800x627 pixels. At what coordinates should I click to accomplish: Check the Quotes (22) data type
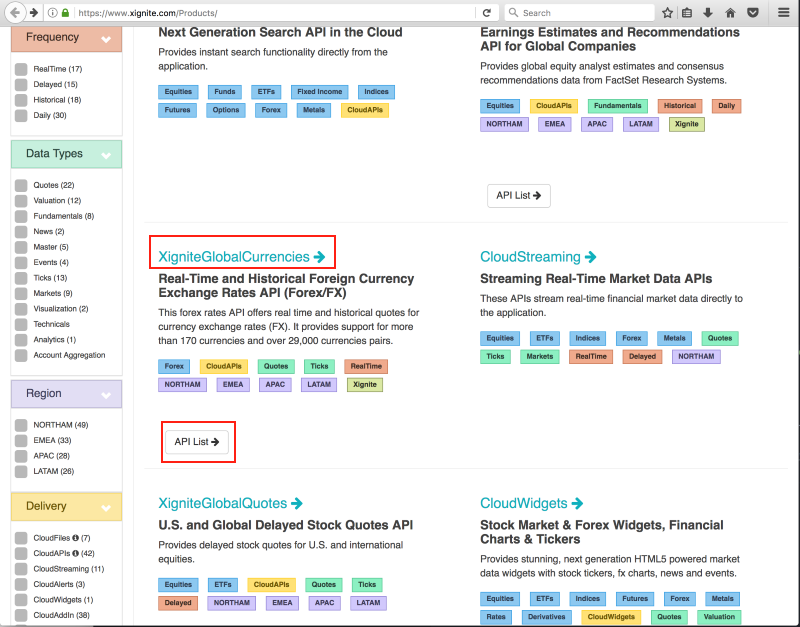[x=21, y=185]
